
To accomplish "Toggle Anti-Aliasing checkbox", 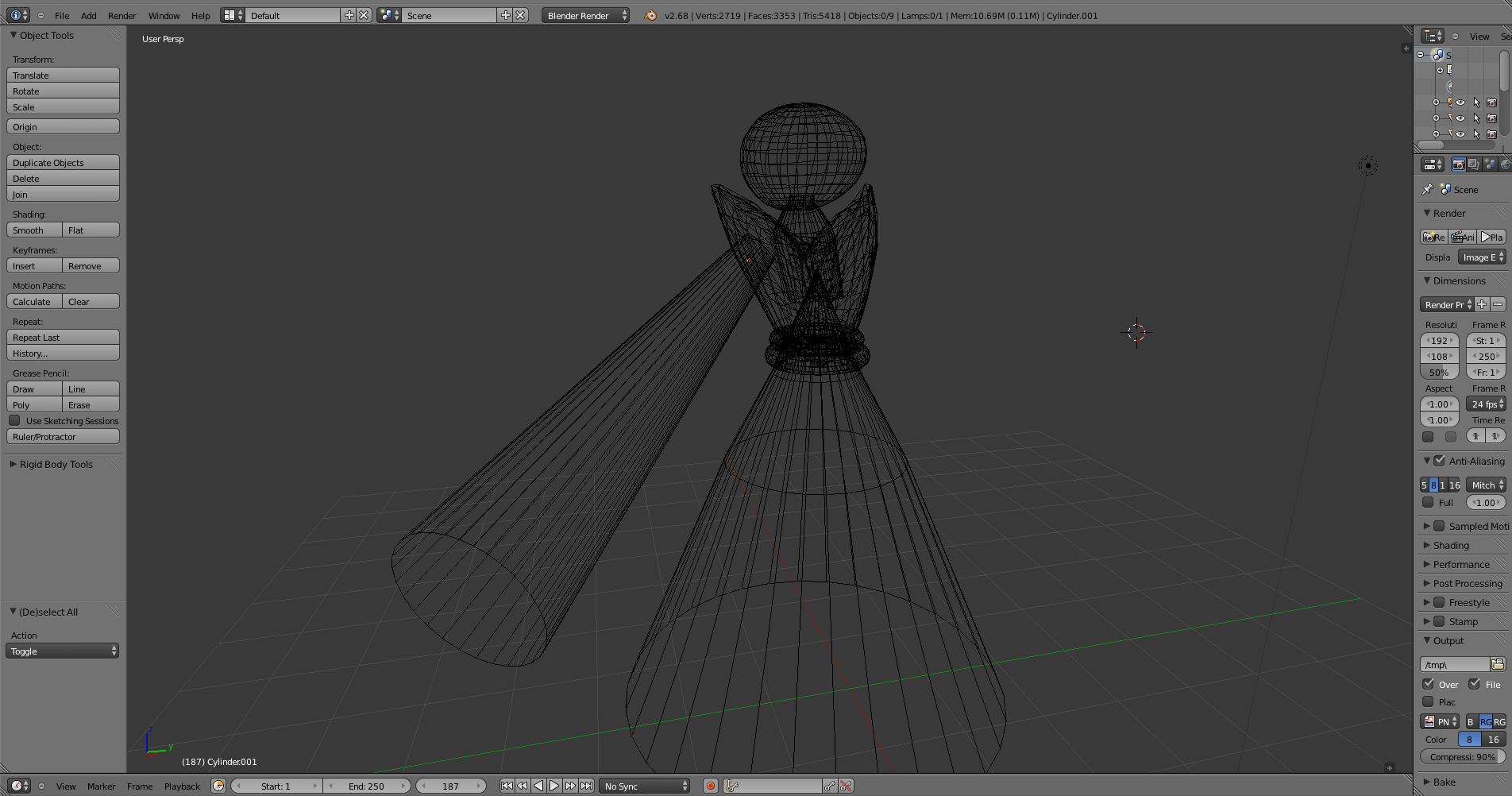I will 1439,461.
